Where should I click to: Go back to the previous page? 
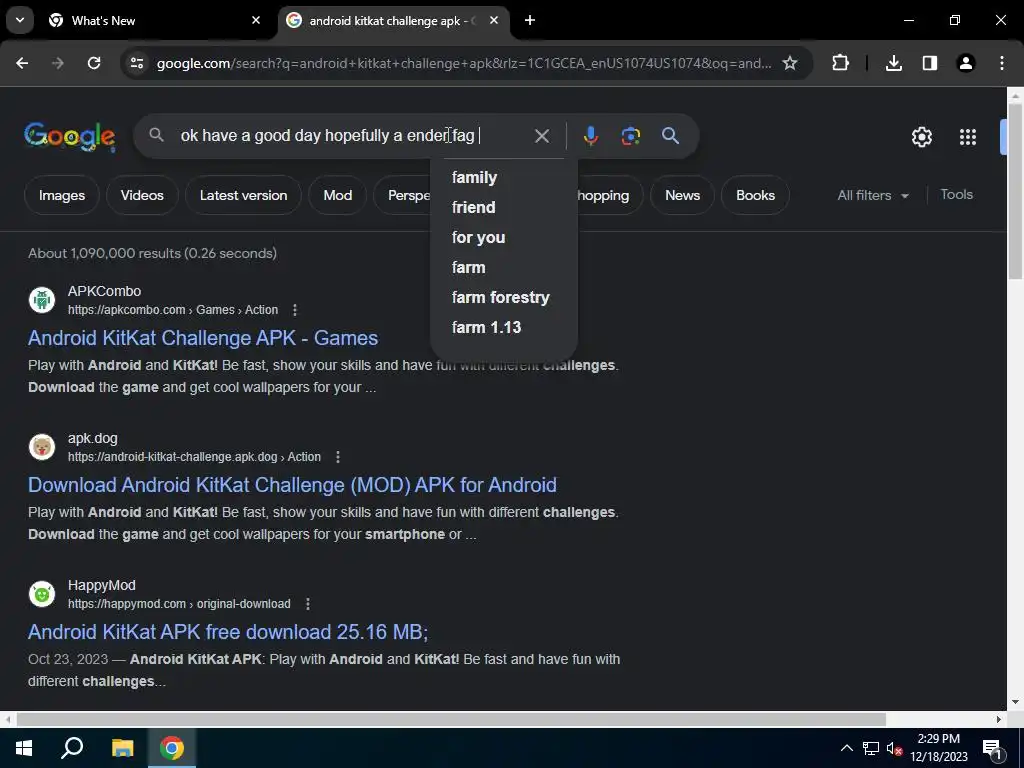[x=22, y=63]
